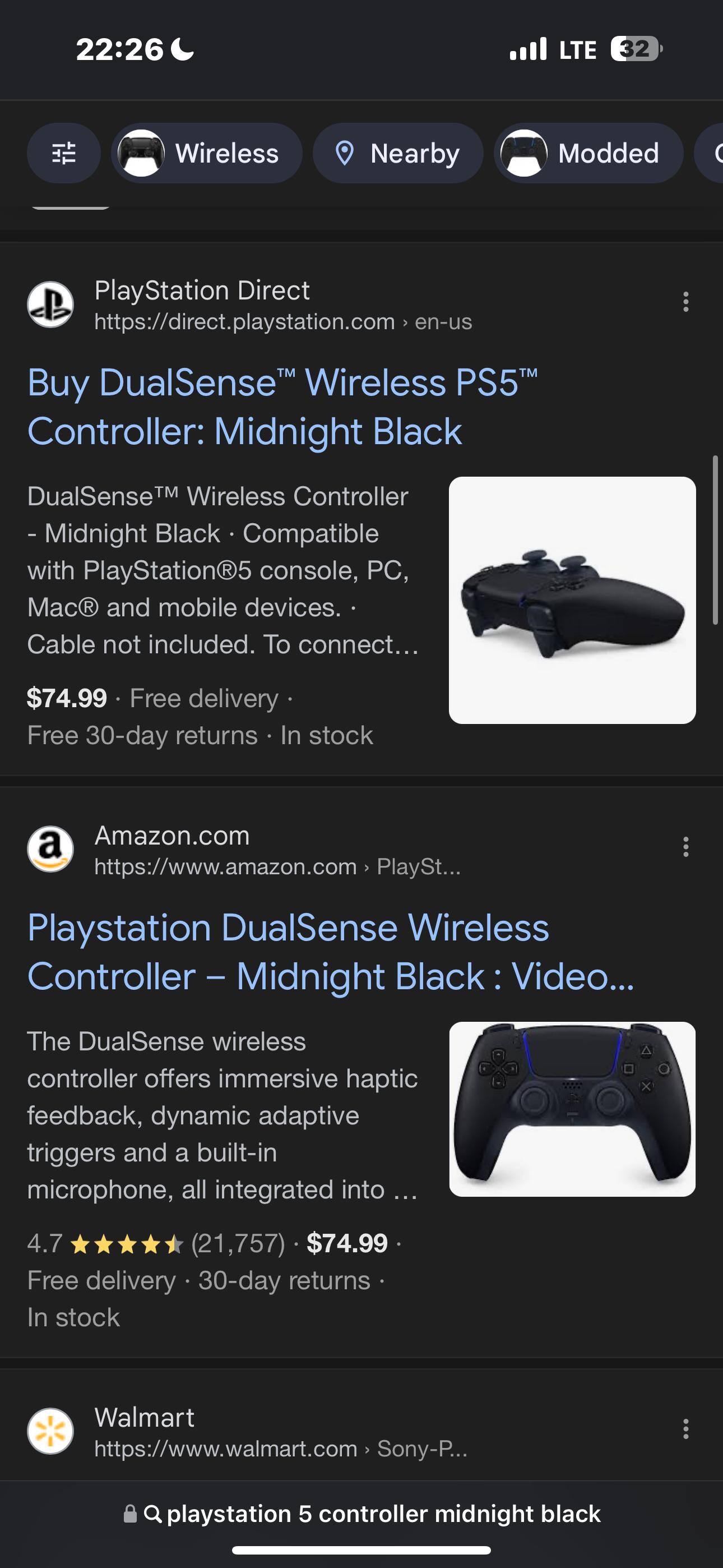Open more options for Amazon result
Image resolution: width=723 pixels, height=1568 pixels.
point(685,847)
